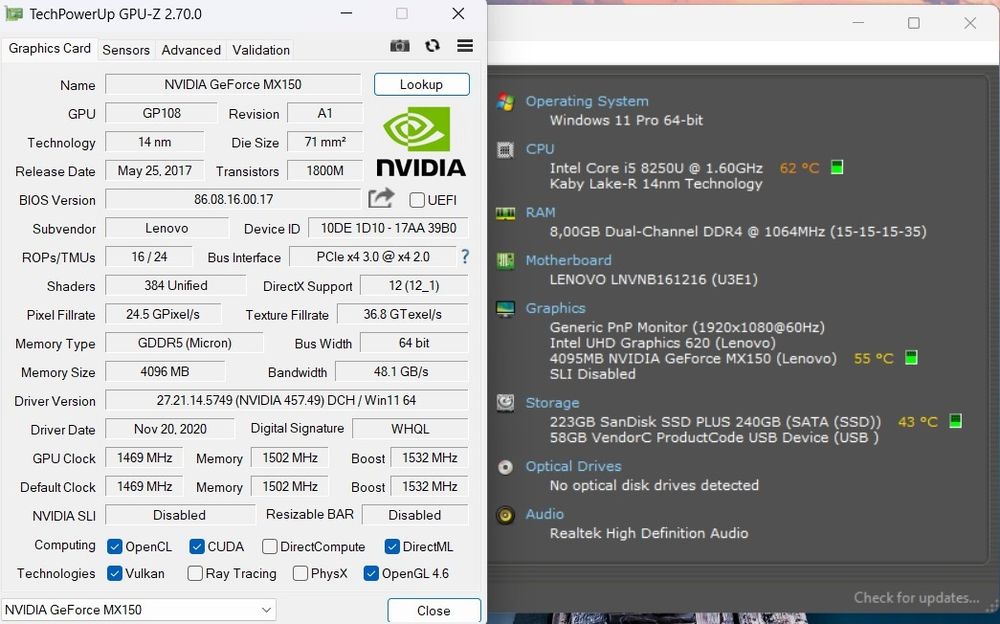Open the Operating System section link
The image size is (1000, 624).
coord(587,101)
